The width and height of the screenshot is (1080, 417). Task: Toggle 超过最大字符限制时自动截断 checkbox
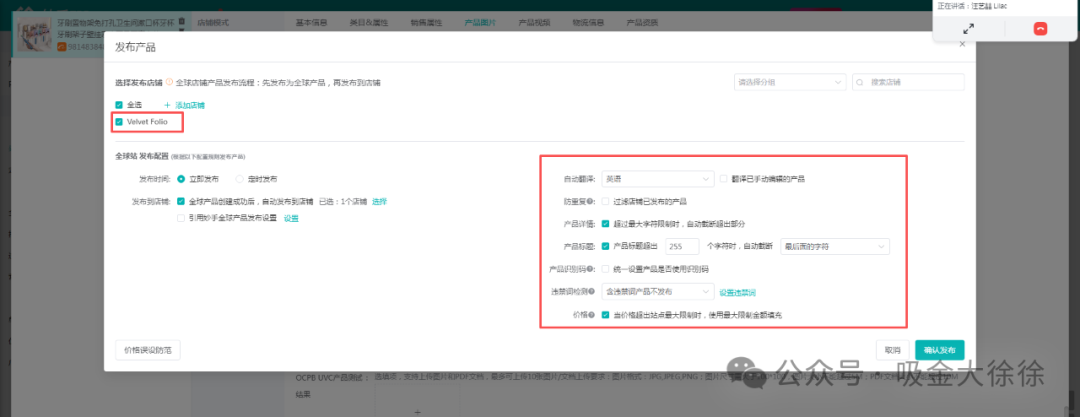click(605, 223)
